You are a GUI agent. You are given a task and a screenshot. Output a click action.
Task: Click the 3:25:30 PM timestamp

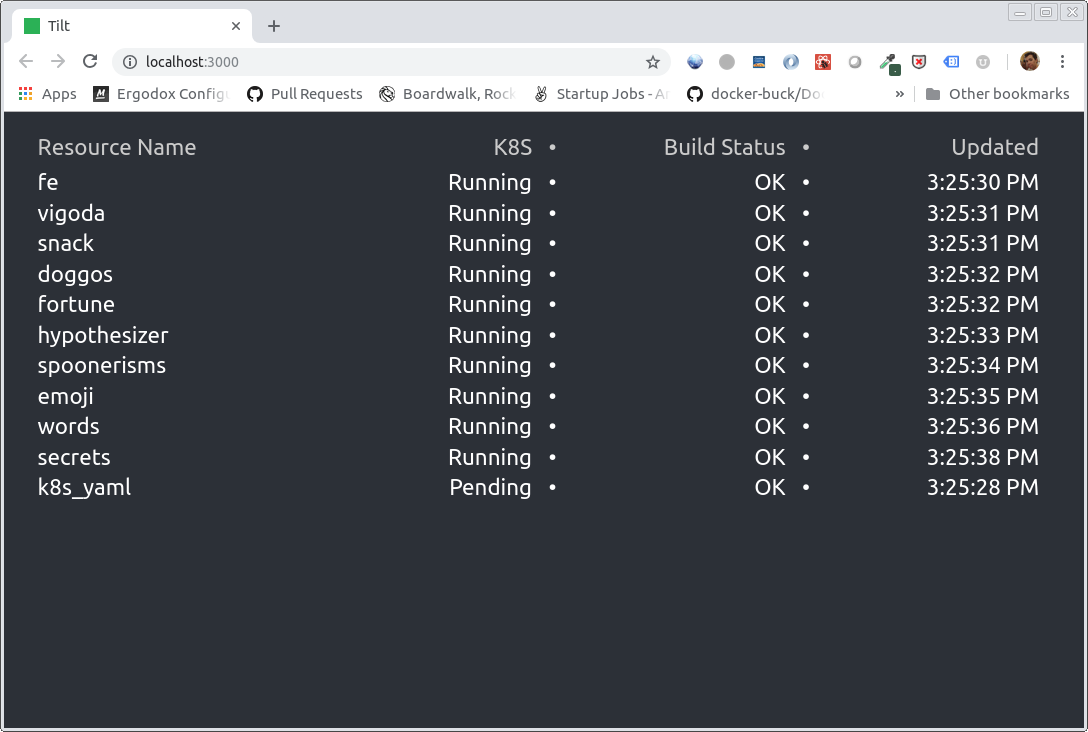tap(983, 182)
